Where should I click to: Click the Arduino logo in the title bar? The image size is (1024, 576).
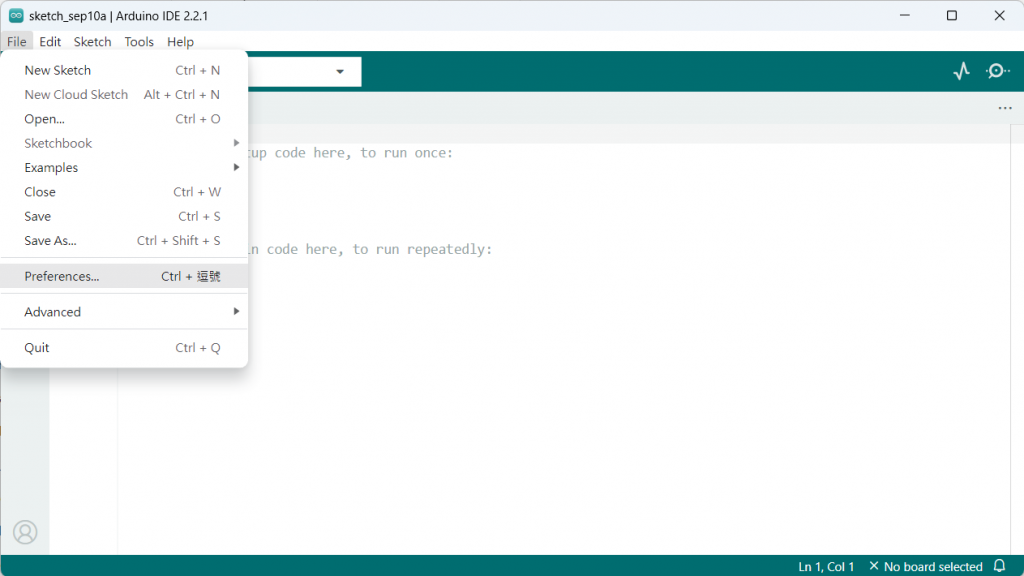click(x=16, y=16)
